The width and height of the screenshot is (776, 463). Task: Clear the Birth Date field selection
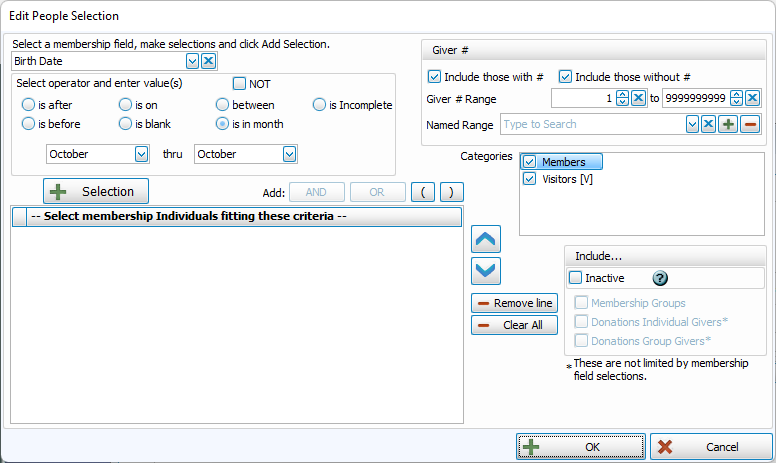[x=208, y=61]
